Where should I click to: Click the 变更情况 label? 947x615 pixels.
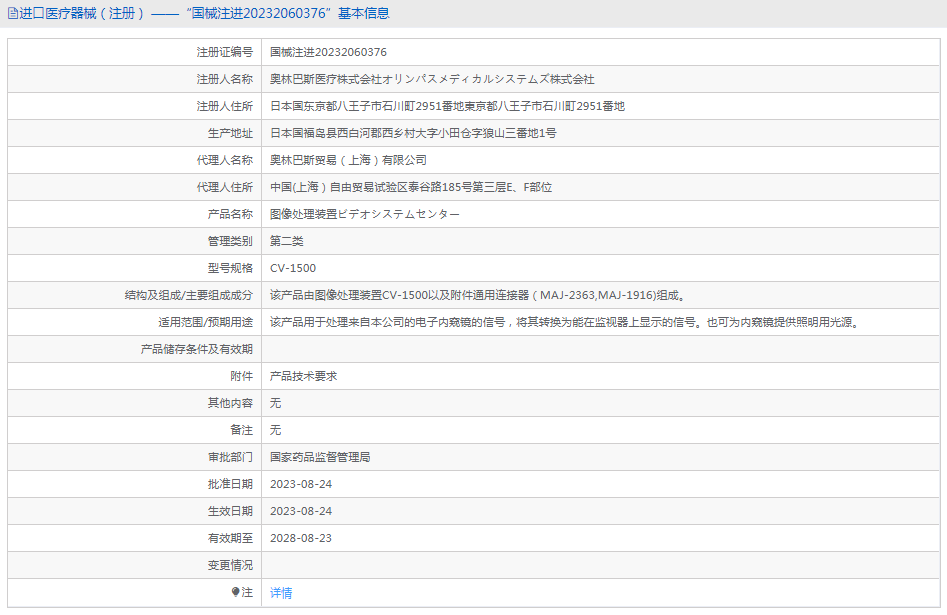pos(230,565)
